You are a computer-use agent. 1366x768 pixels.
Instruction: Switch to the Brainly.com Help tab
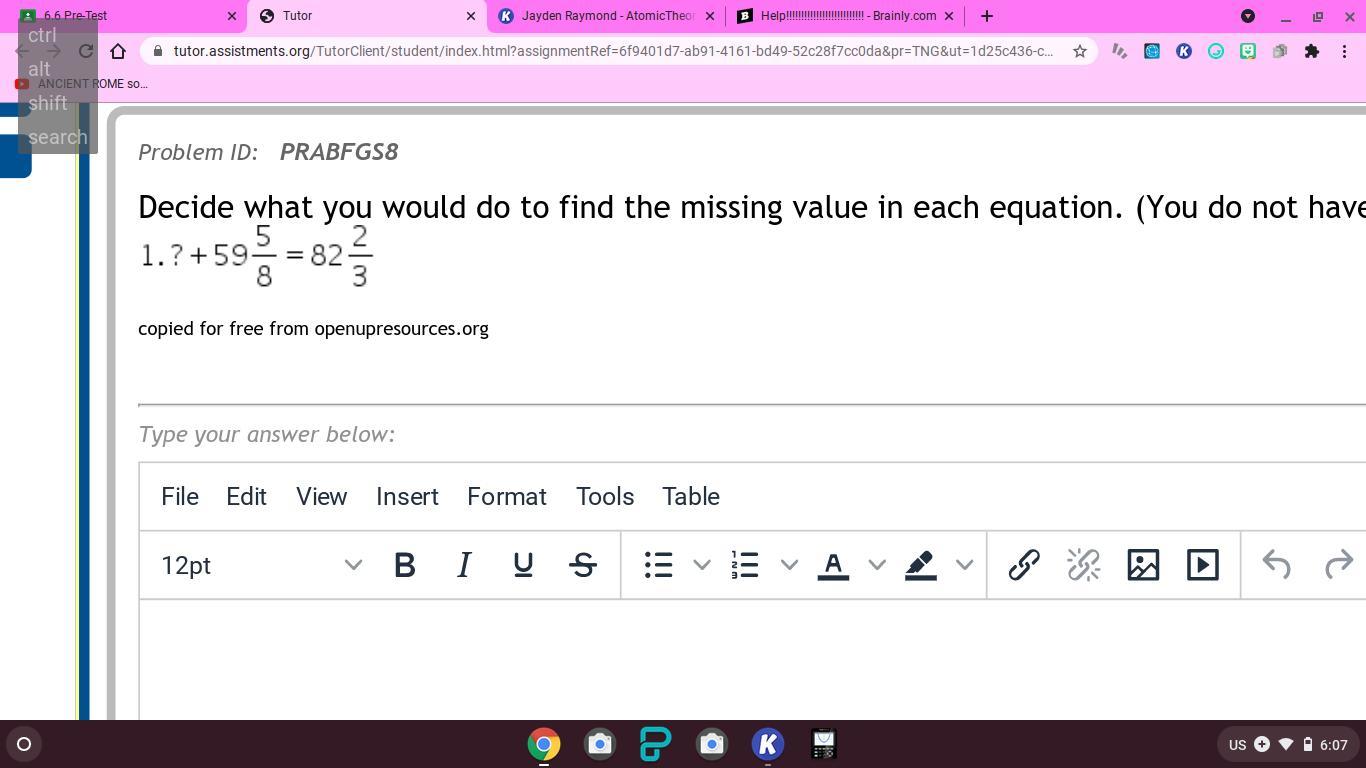(846, 16)
